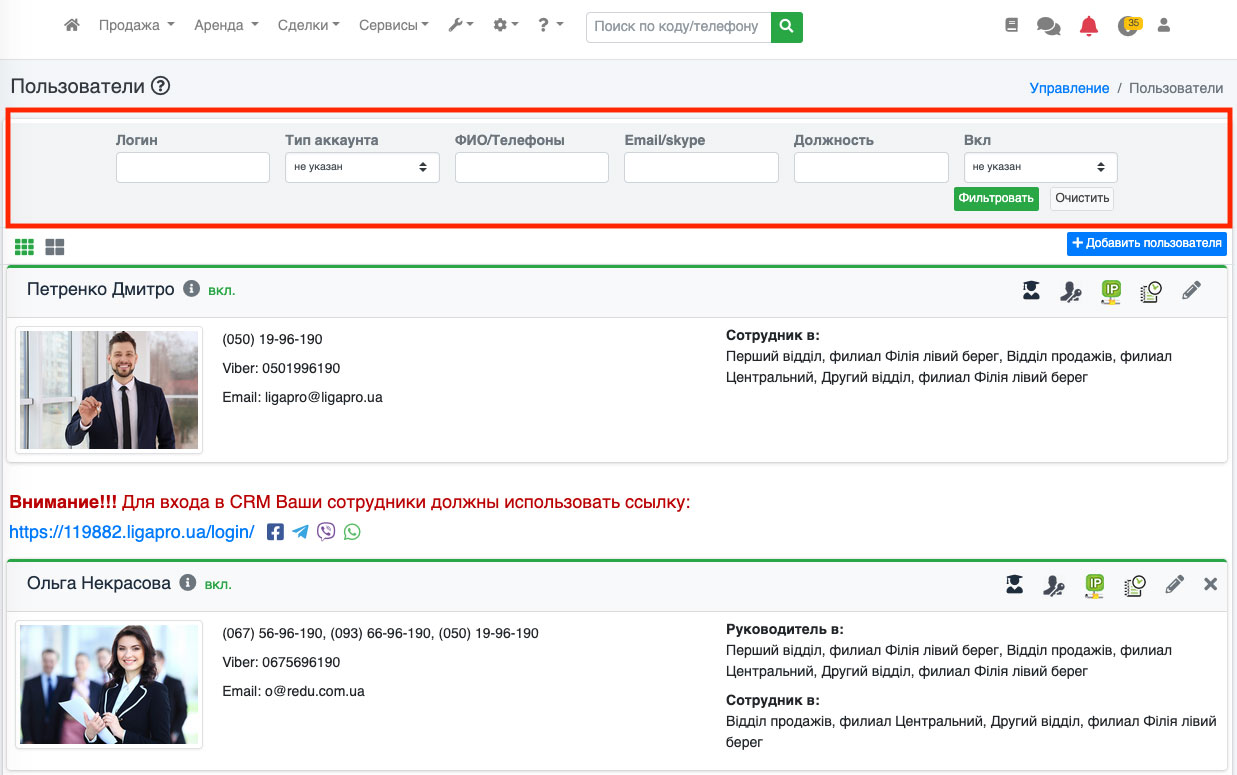1237x775 pixels.
Task: Click the Email/skype input field
Action: 701,167
